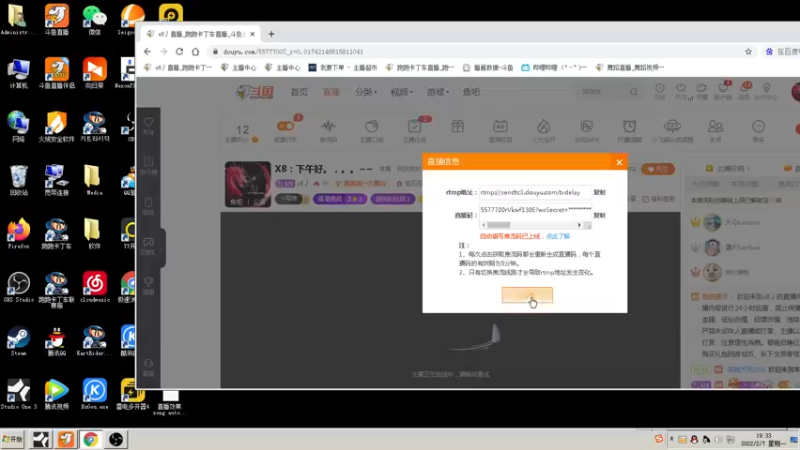Click the 火绒安全软件 desktop icon

tap(56, 127)
